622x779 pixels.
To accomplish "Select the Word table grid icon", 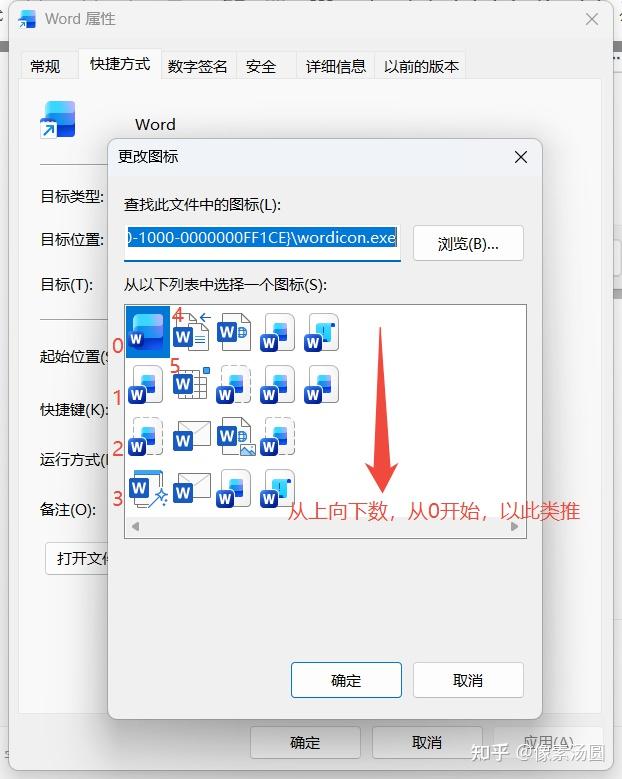I will [191, 384].
